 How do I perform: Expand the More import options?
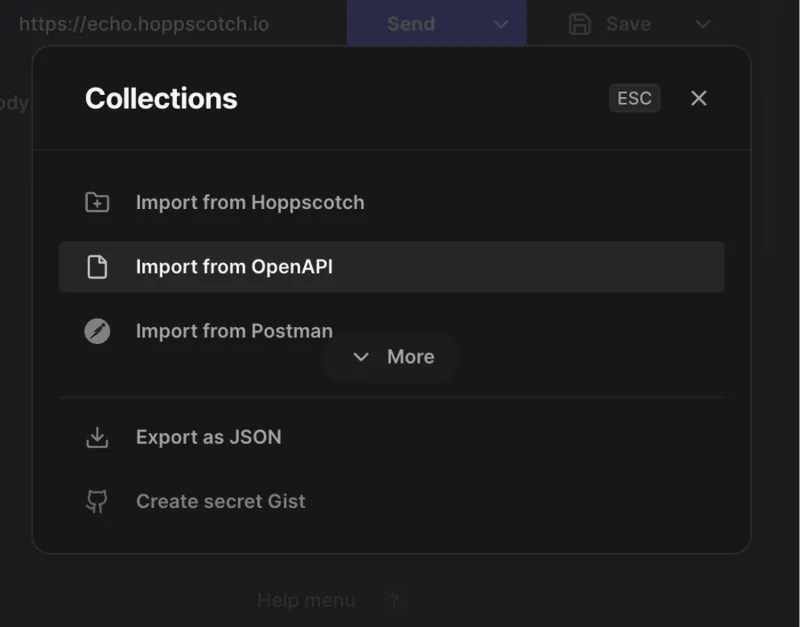click(393, 356)
